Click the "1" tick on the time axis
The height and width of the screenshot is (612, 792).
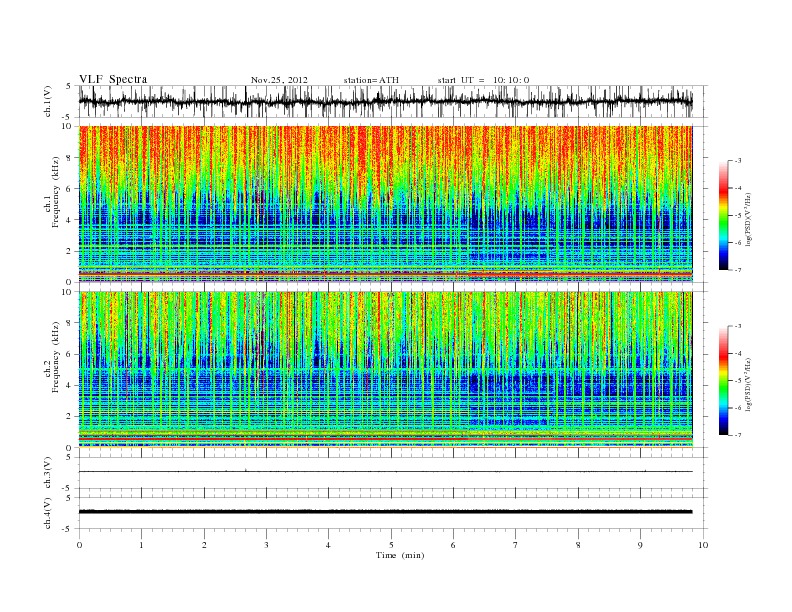(141, 545)
